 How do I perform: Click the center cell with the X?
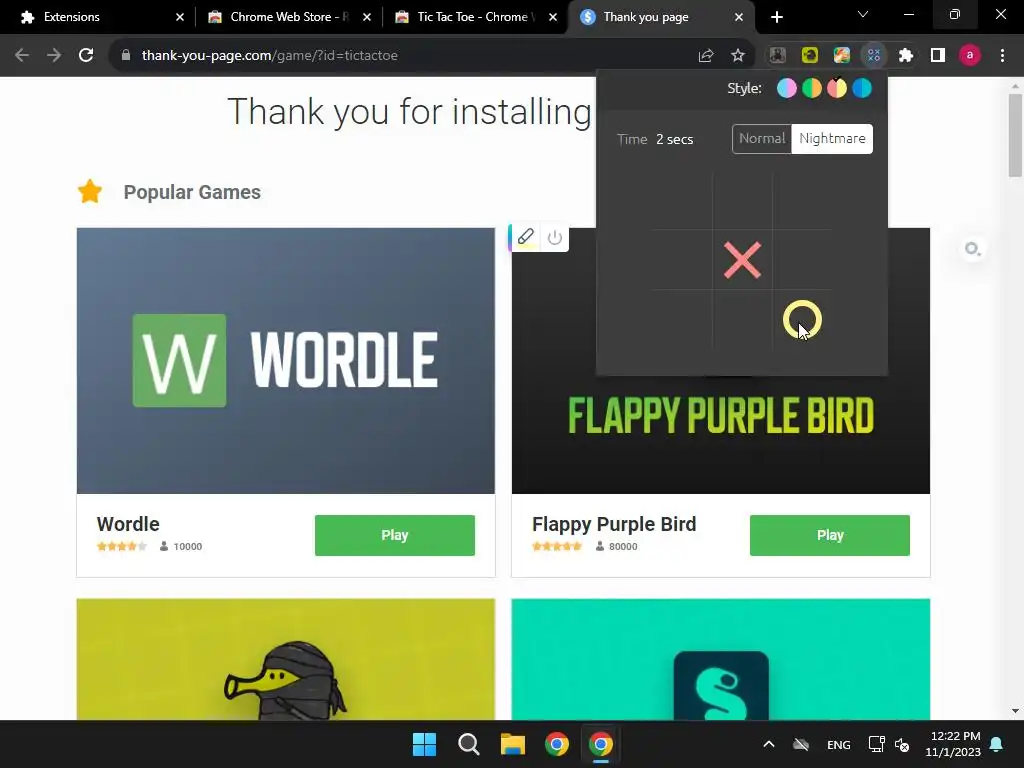pyautogui.click(x=743, y=260)
